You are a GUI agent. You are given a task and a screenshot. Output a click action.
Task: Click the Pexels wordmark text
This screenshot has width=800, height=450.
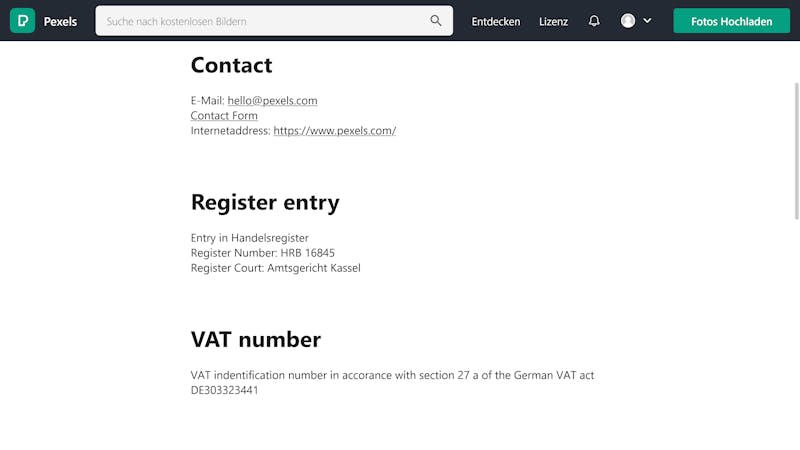(x=60, y=21)
